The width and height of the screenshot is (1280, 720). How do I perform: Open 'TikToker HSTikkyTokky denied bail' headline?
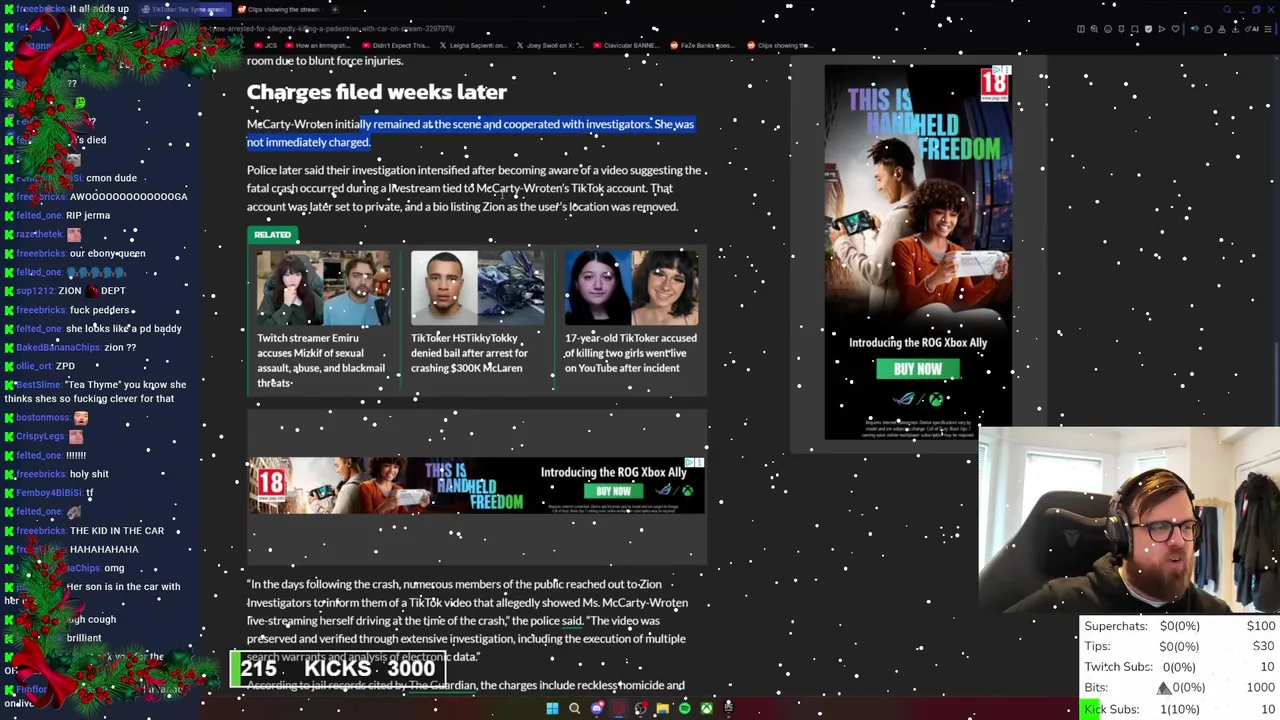pos(469,353)
